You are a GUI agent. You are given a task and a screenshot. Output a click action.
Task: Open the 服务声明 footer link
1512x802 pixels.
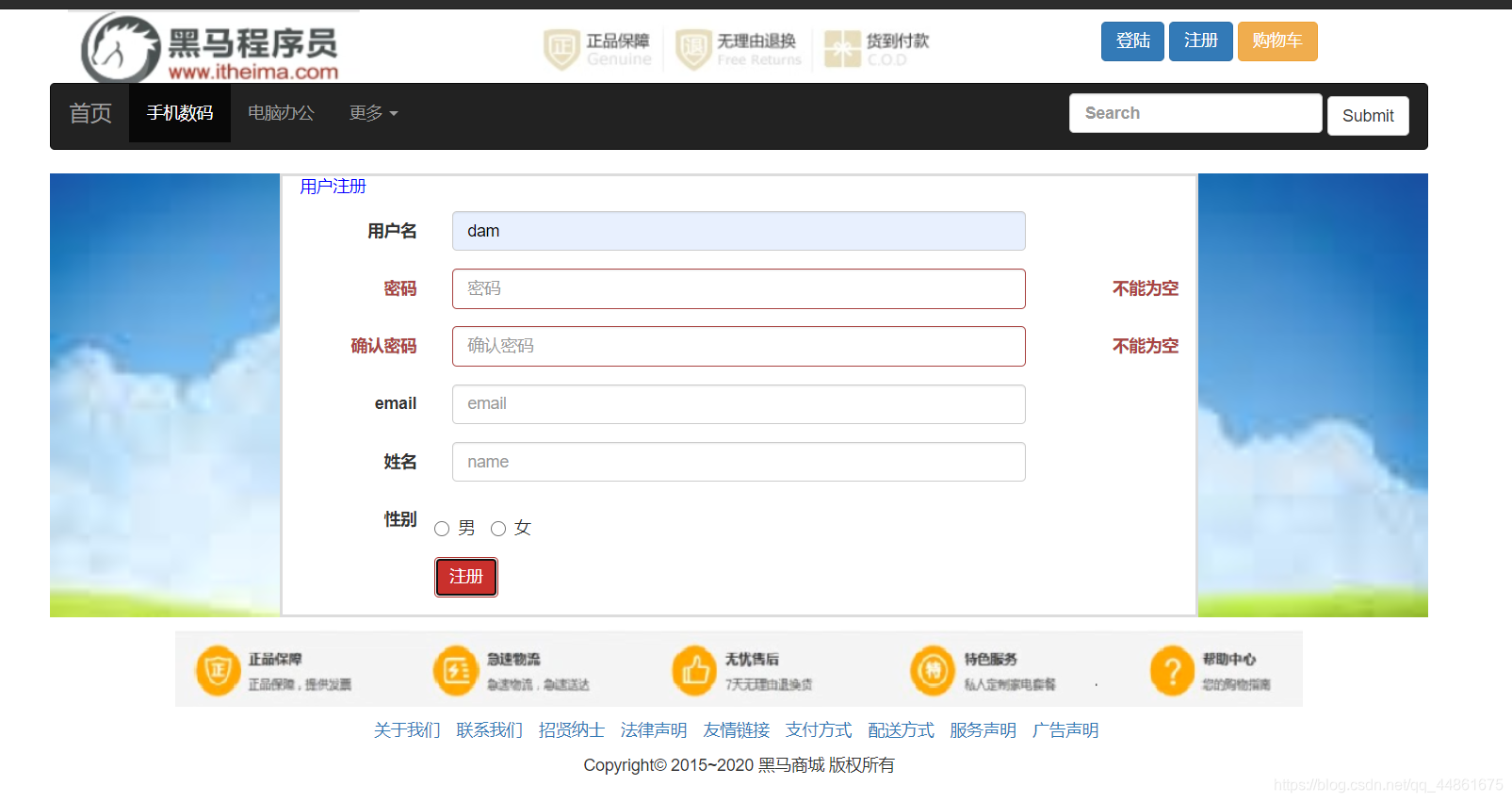[x=984, y=730]
